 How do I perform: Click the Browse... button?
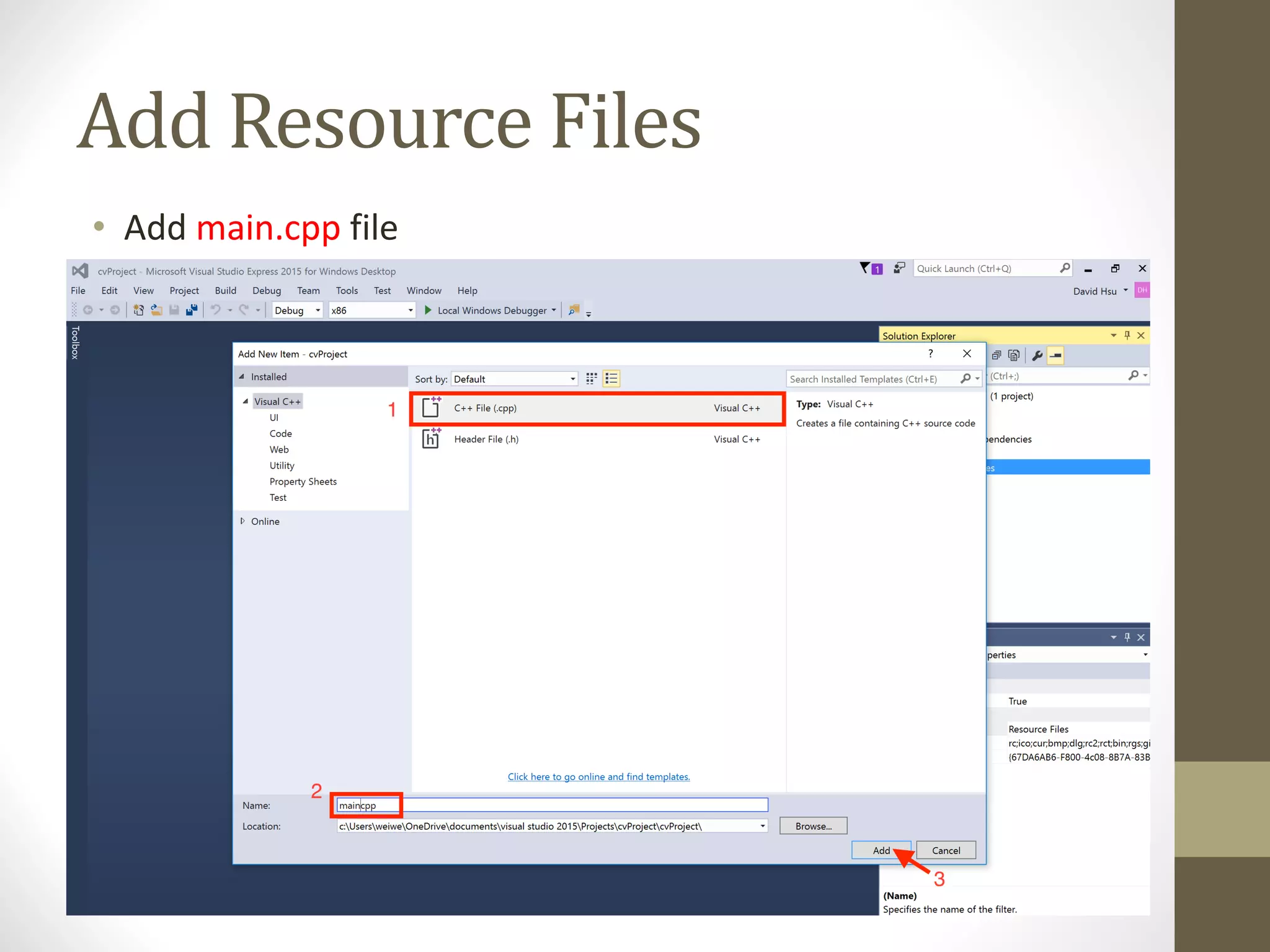(x=813, y=826)
